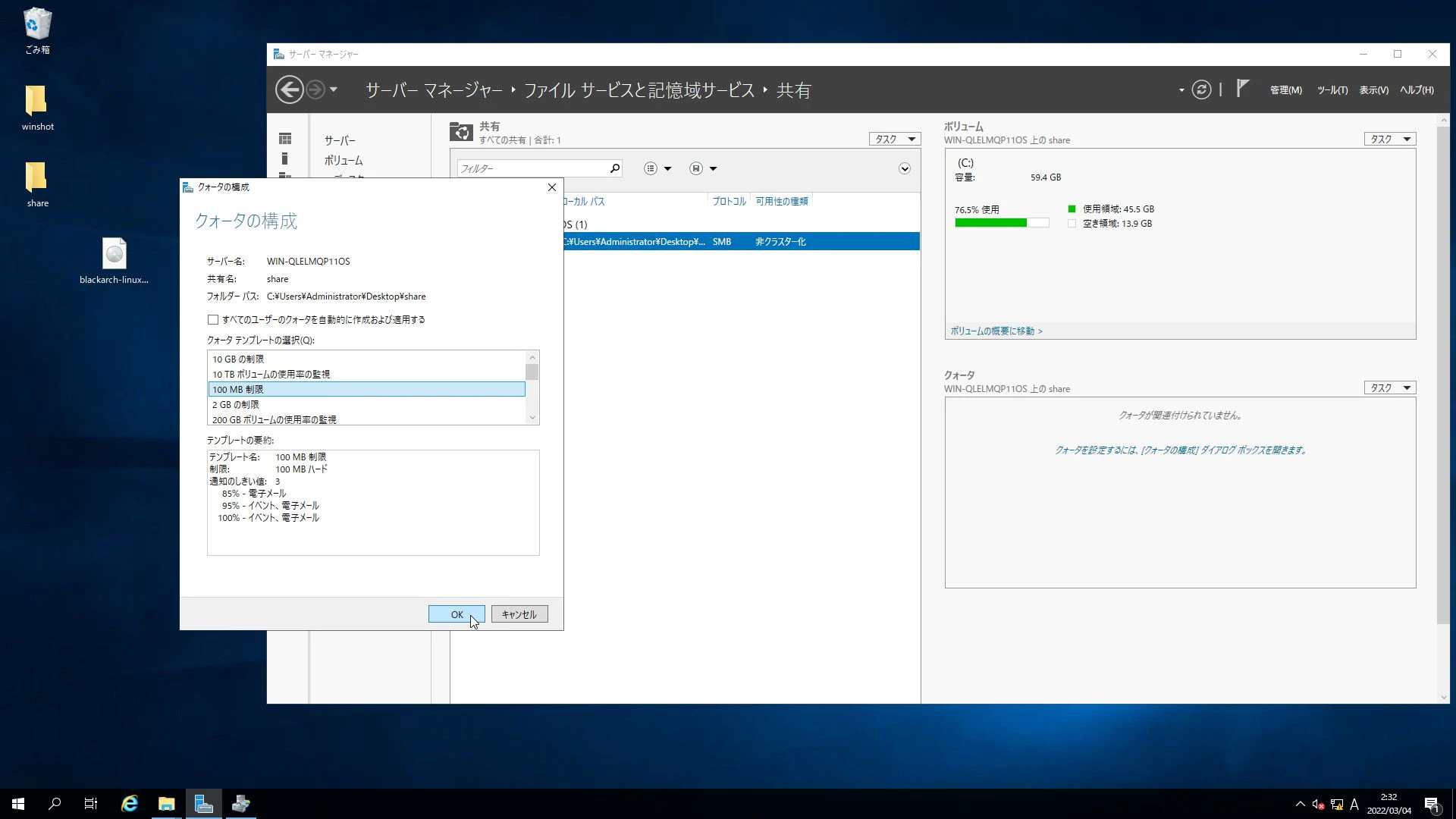Open the ツール(T) menu
This screenshot has height=819, width=1456.
[1332, 89]
